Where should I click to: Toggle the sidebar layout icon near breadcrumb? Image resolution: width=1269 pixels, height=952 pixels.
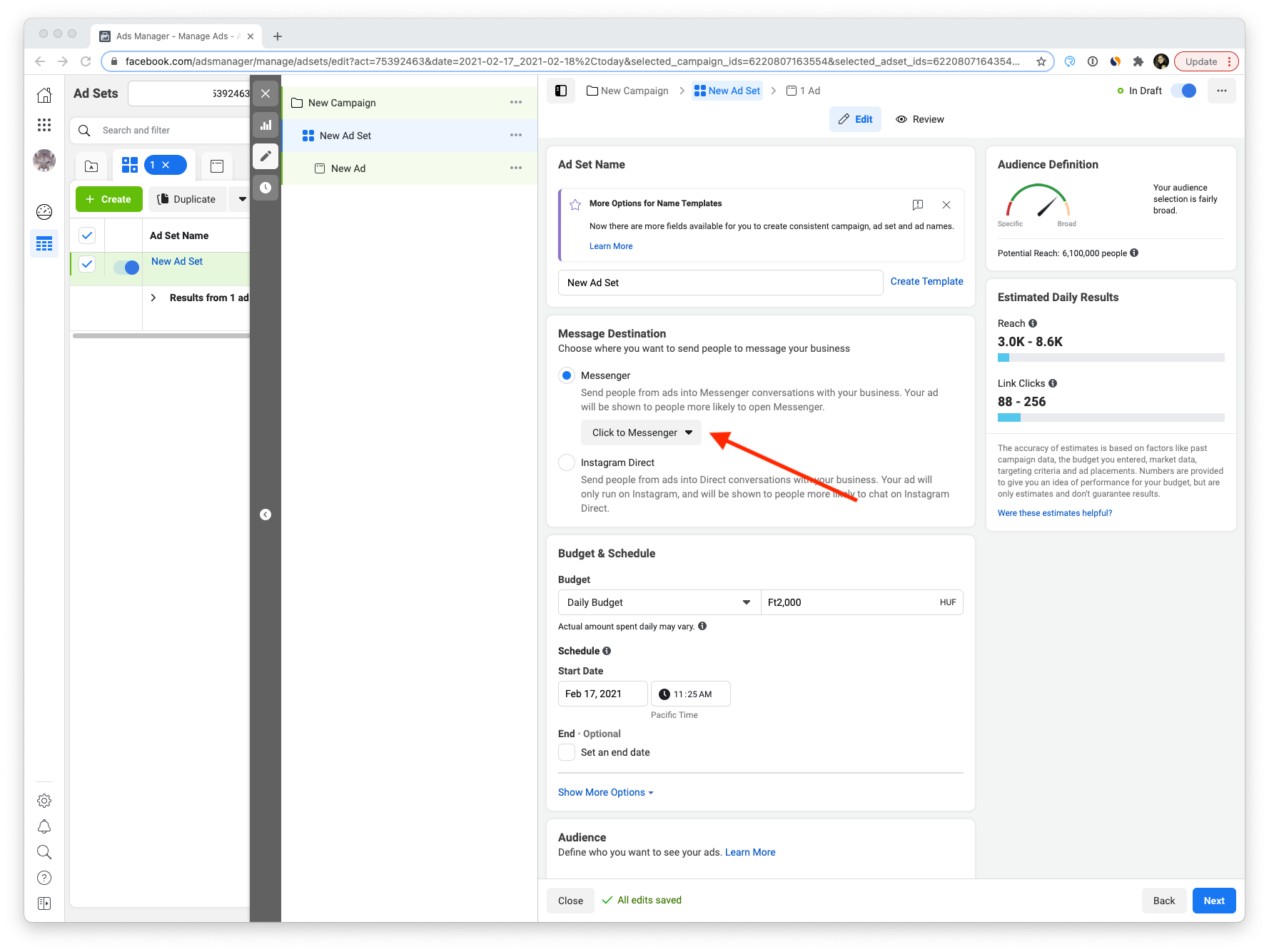[x=561, y=91]
